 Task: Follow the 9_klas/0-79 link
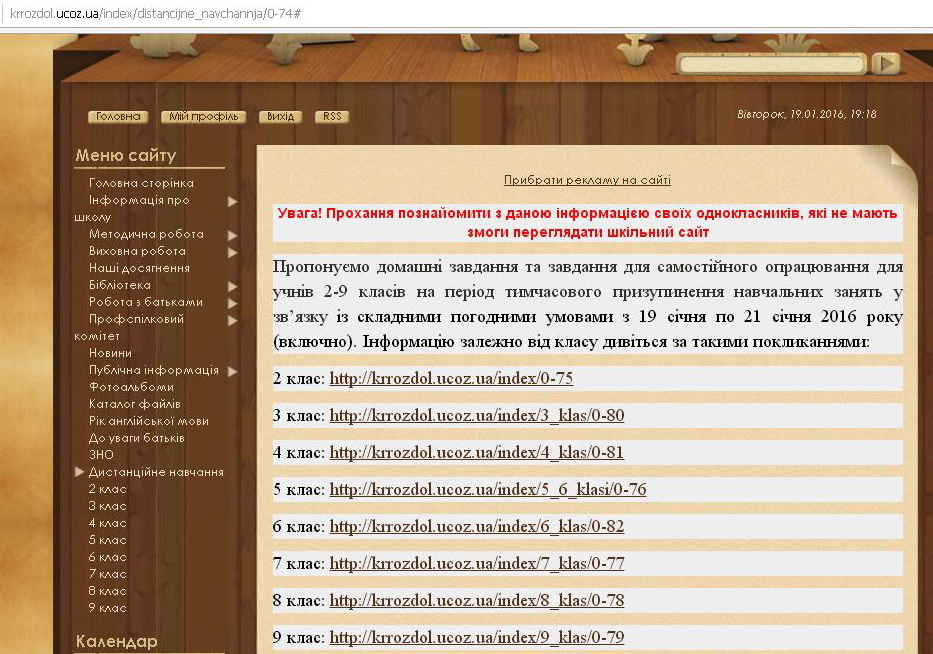(477, 637)
